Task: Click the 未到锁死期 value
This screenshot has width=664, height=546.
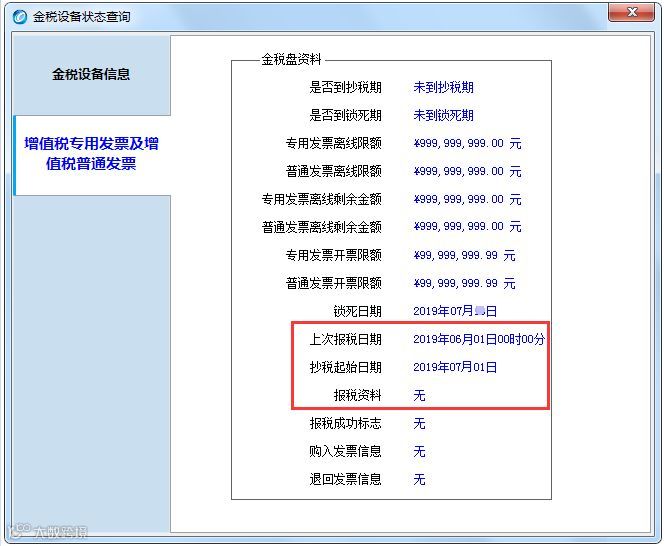Action: tap(443, 115)
